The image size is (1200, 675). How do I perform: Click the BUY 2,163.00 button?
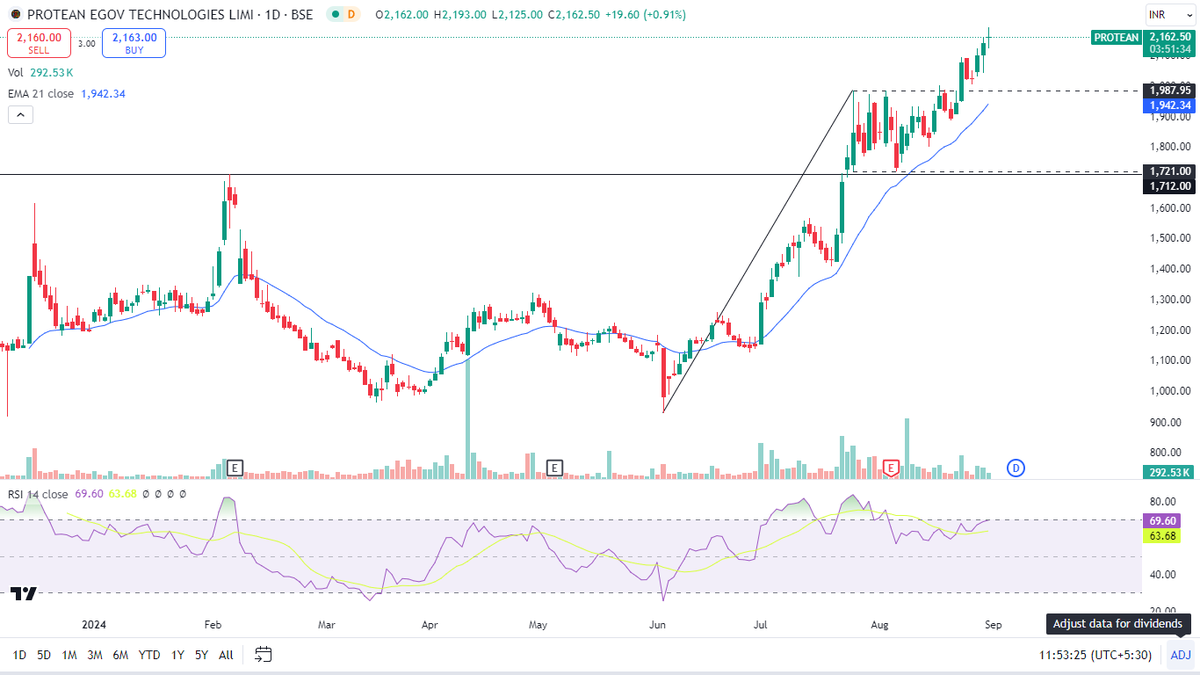134,43
